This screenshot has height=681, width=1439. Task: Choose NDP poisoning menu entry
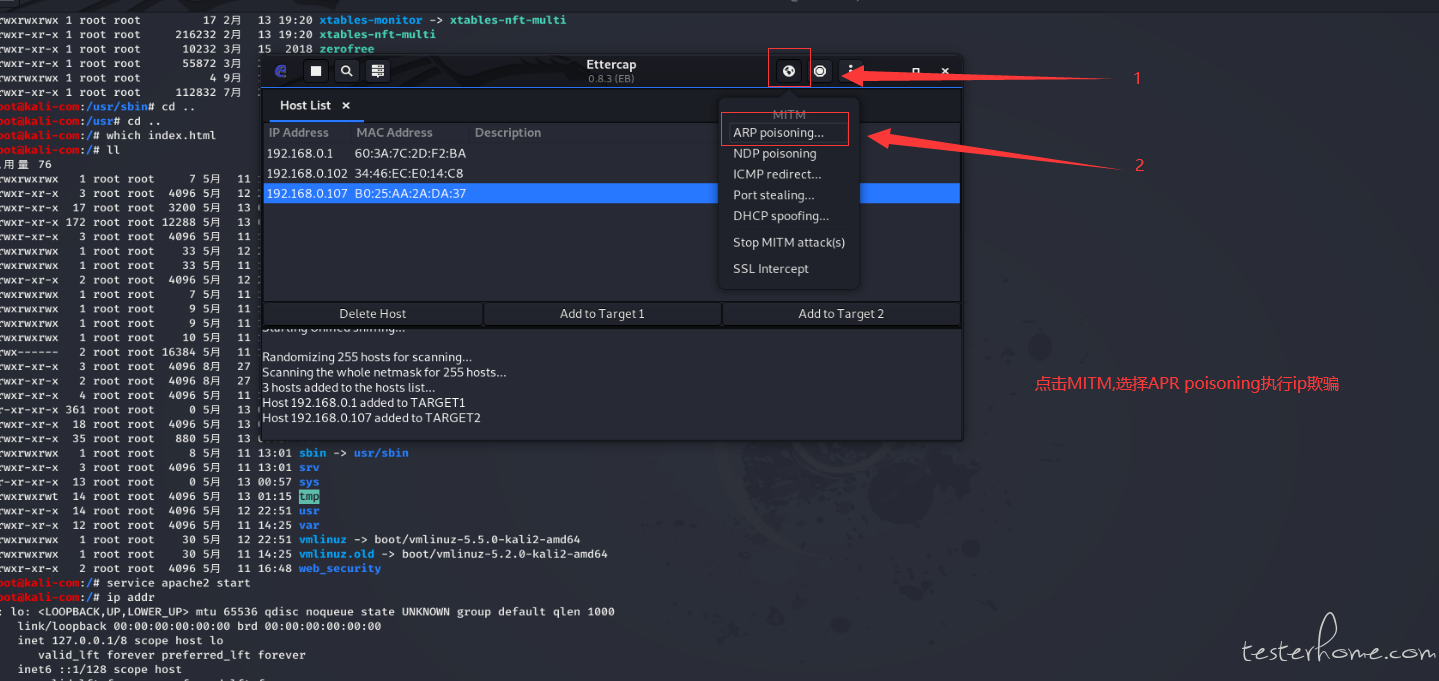774,154
